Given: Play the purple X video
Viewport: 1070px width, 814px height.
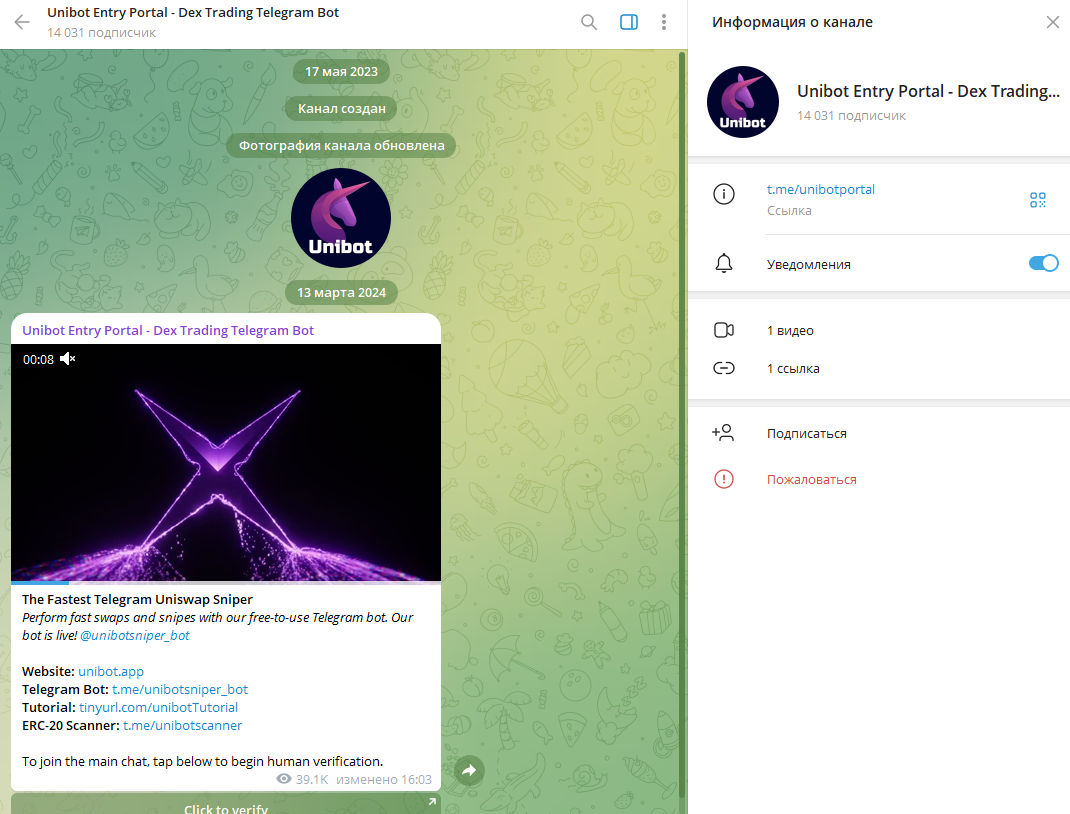Looking at the screenshot, I should (226, 463).
